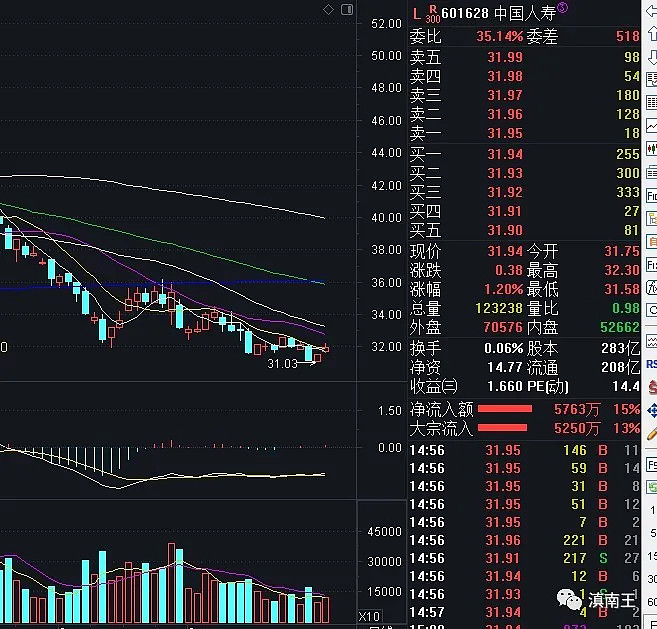The width and height of the screenshot is (657, 629).
Task: Click the 最高 value 32.30
Action: click(622, 270)
